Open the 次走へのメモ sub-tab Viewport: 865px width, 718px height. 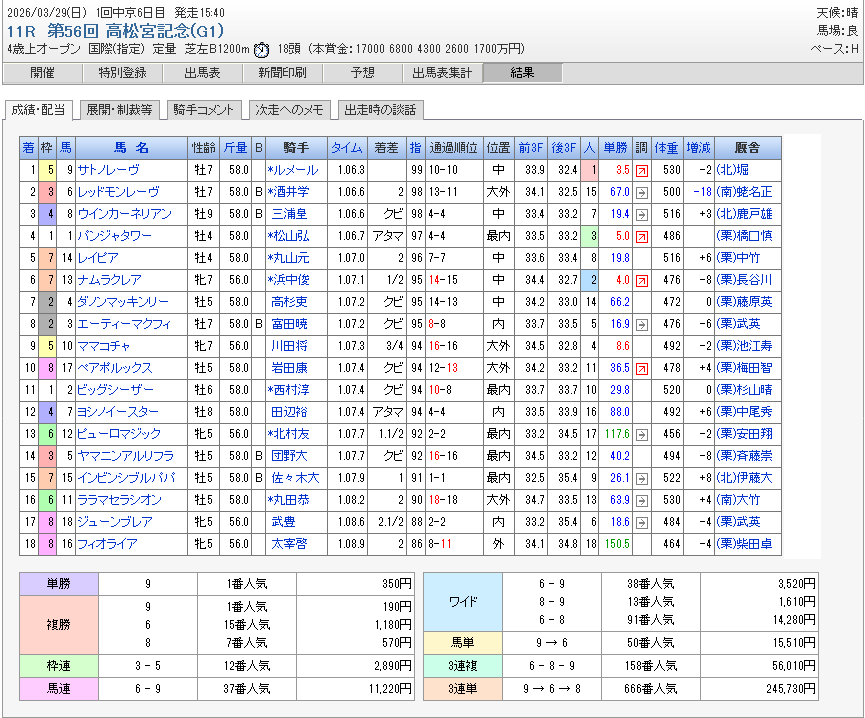click(289, 110)
